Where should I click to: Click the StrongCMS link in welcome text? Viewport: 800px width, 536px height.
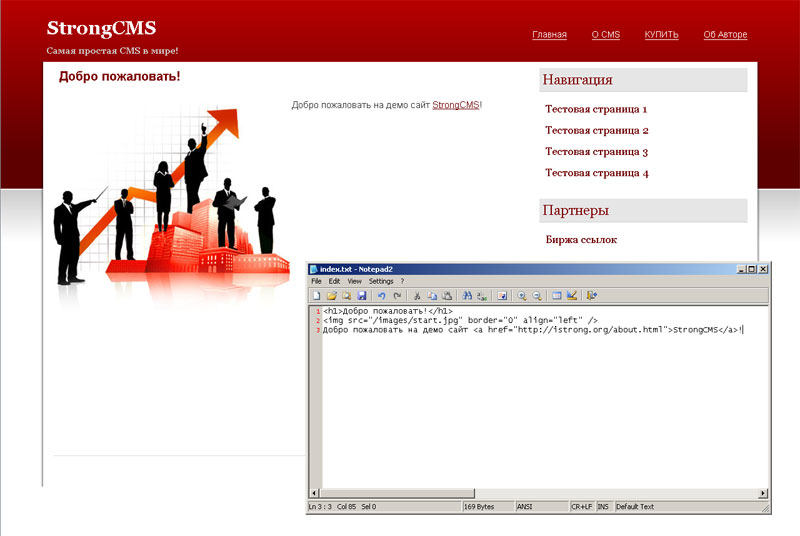[x=456, y=105]
